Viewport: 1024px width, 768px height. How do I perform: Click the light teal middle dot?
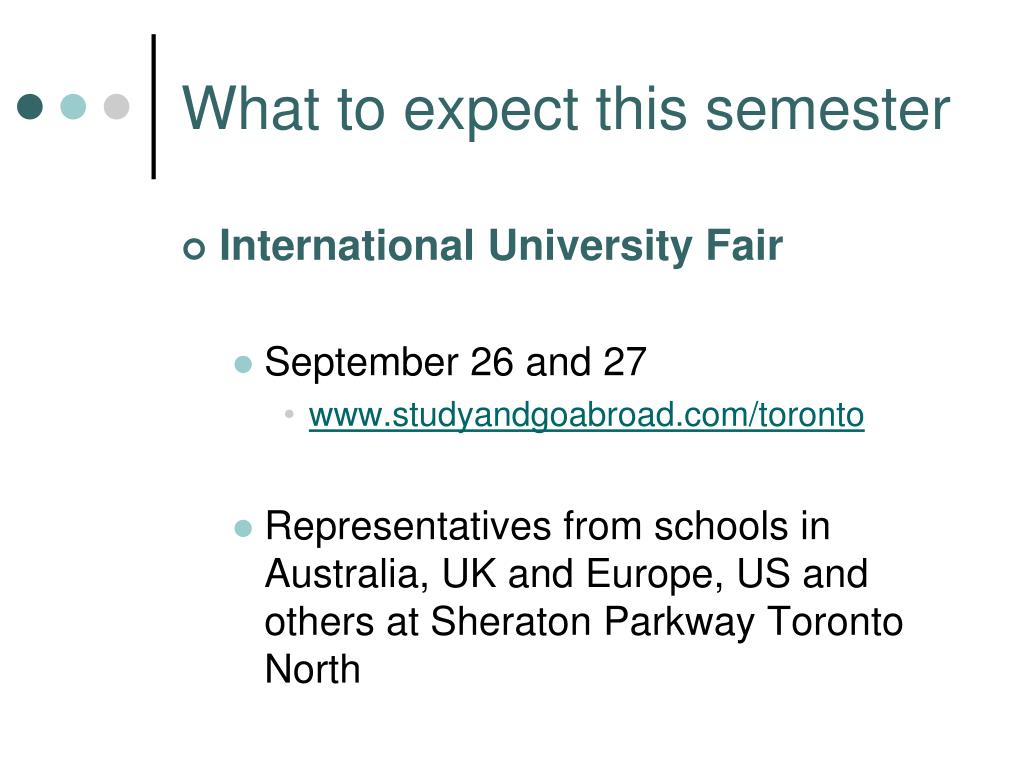(x=73, y=106)
